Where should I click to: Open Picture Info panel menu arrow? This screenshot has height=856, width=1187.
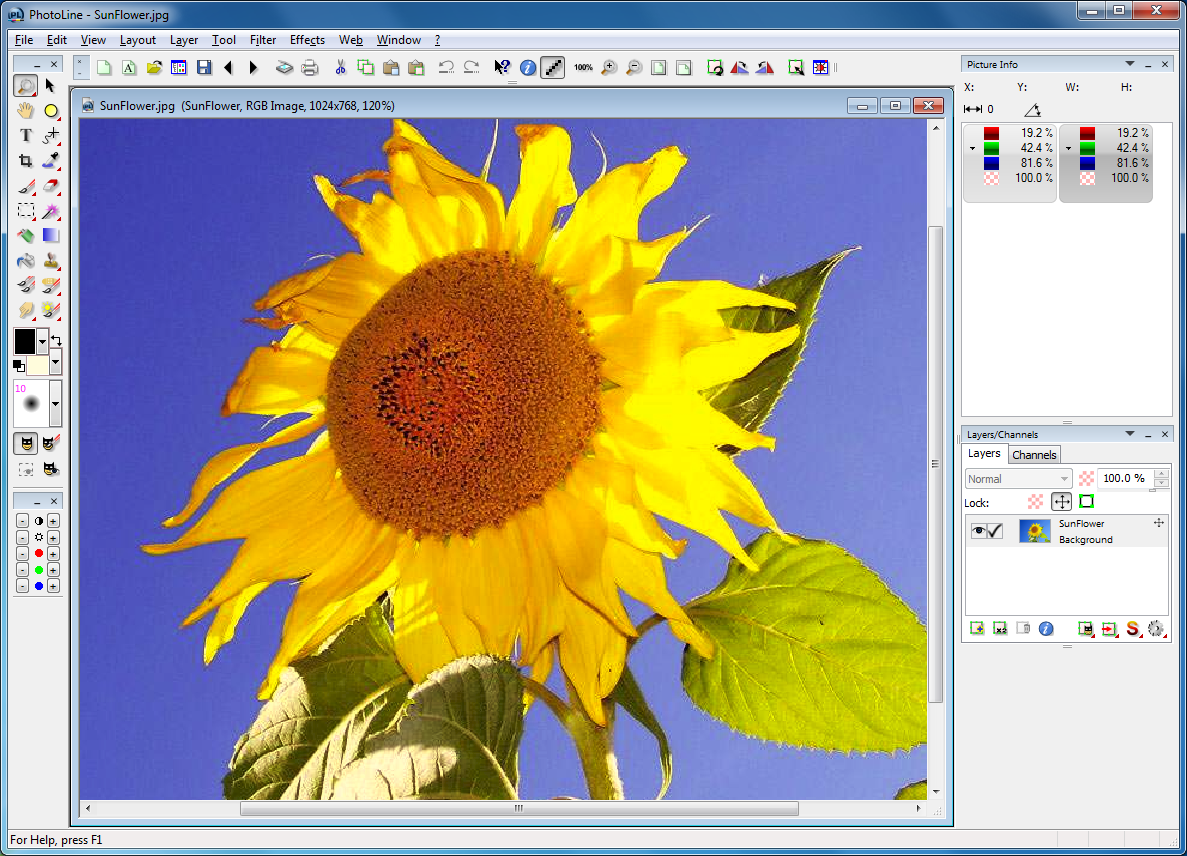1129,64
